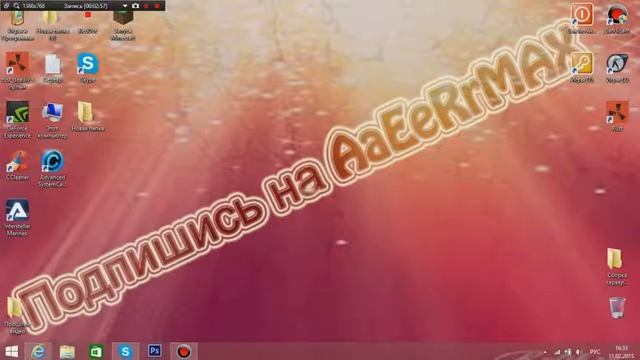Switch the РУС input language
This screenshot has height=360, width=640.
595,352
